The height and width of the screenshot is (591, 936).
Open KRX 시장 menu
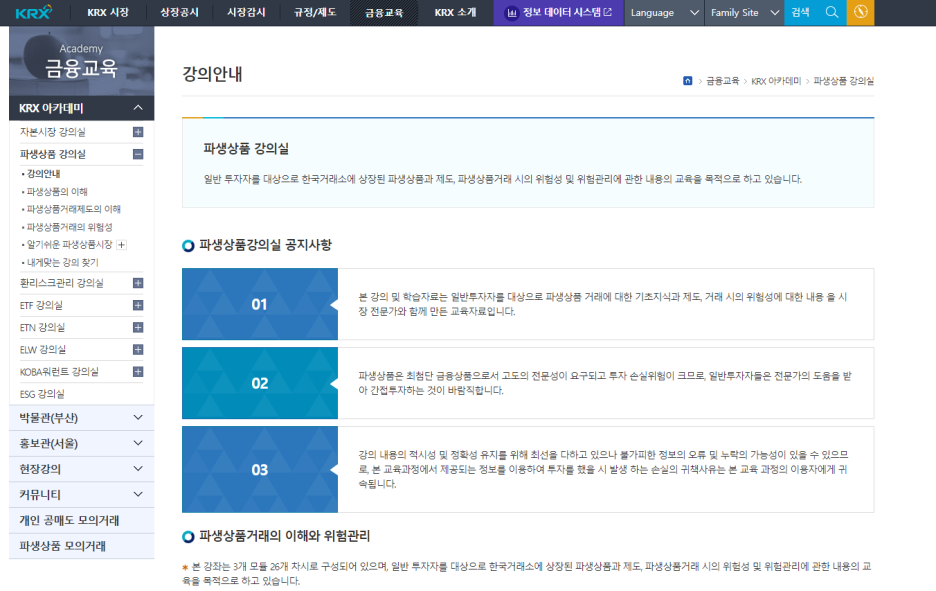pyautogui.click(x=107, y=13)
